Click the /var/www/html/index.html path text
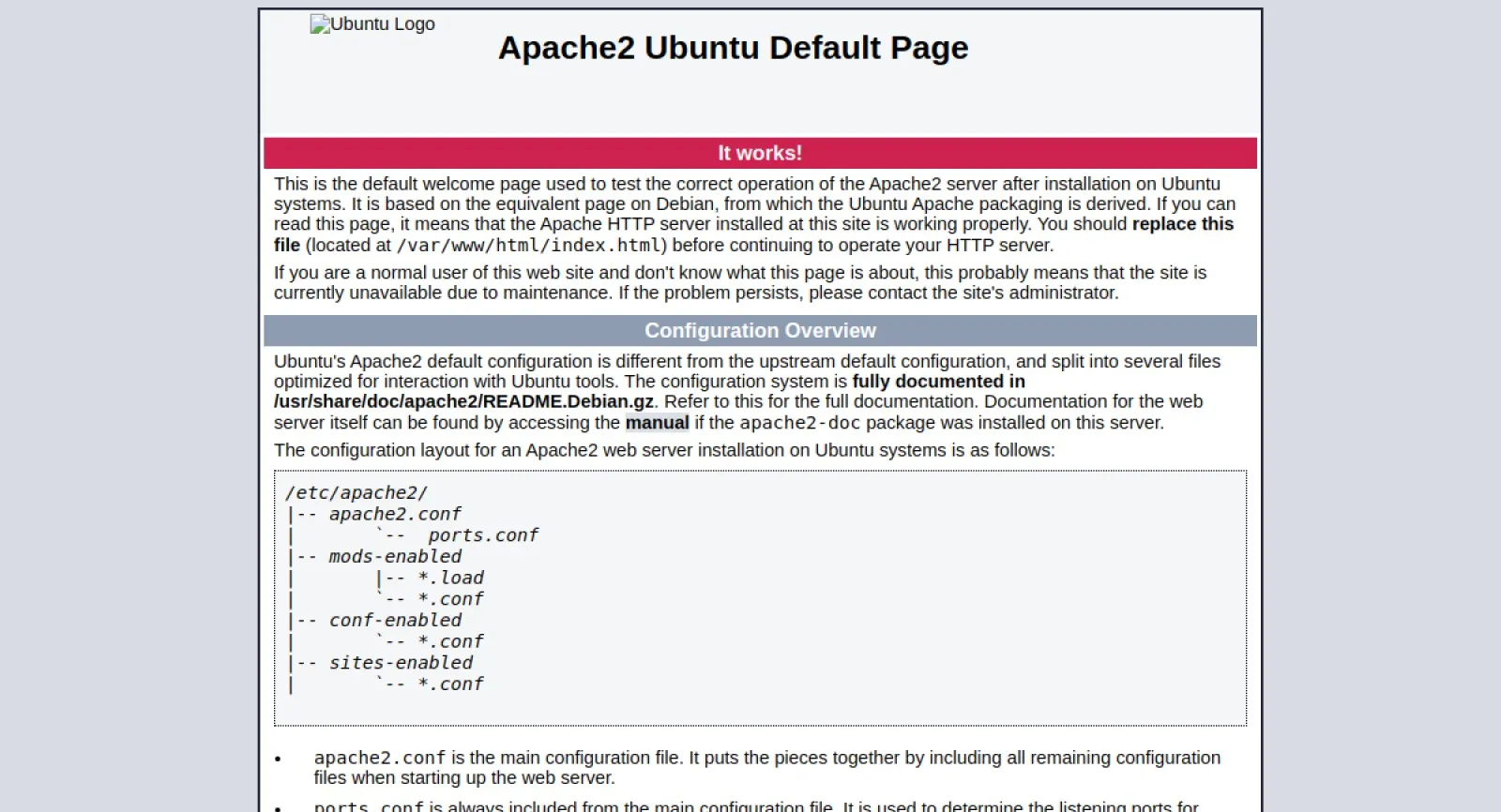Image resolution: width=1501 pixels, height=812 pixels. [x=531, y=246]
